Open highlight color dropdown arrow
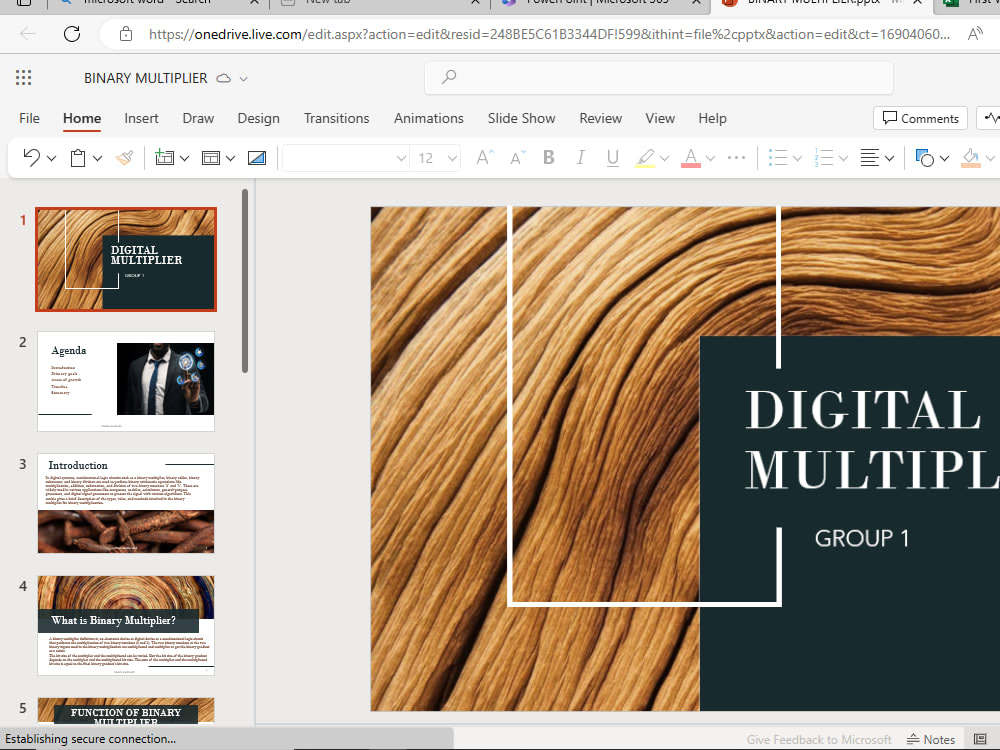The image size is (1000, 750). pyautogui.click(x=665, y=158)
